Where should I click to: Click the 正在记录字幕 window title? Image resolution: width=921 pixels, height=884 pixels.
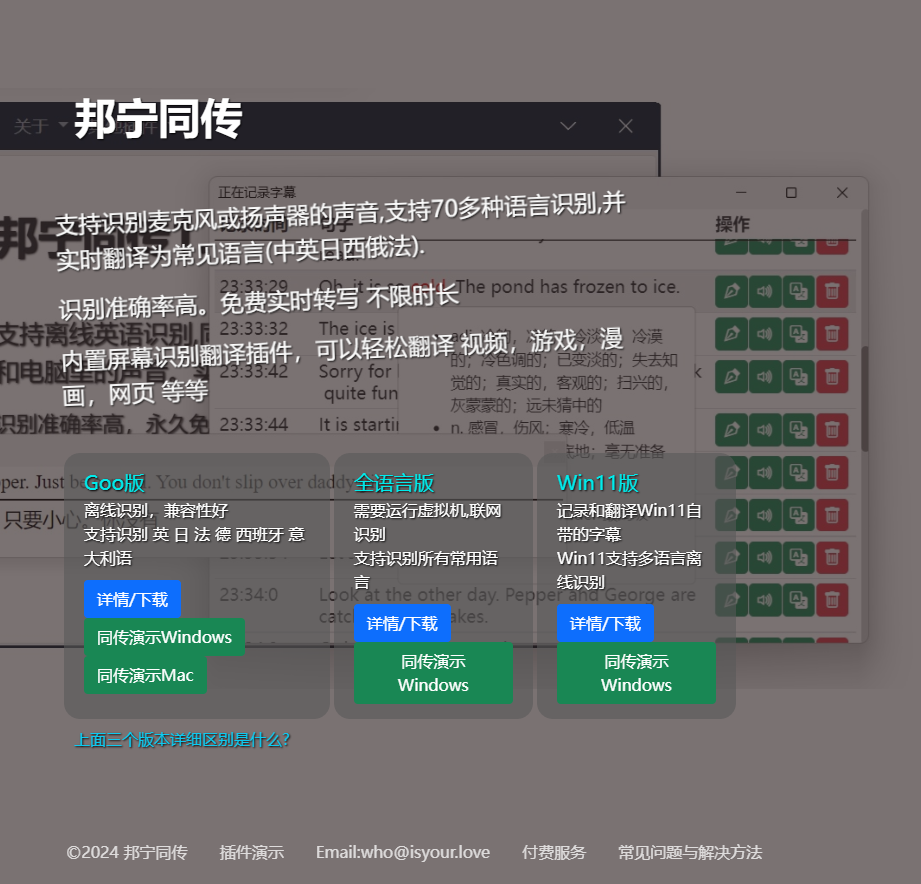(x=257, y=192)
